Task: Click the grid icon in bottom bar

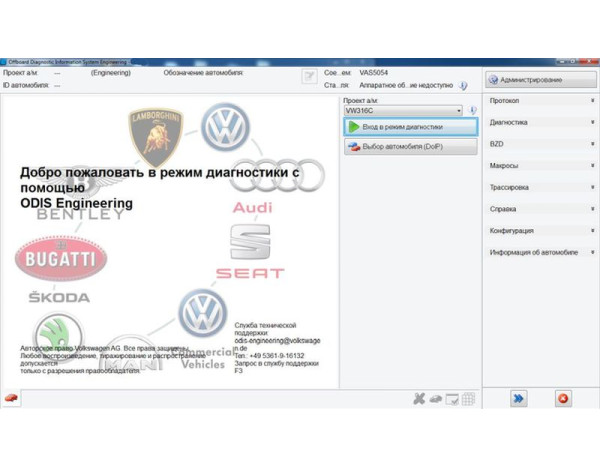Action: click(468, 399)
